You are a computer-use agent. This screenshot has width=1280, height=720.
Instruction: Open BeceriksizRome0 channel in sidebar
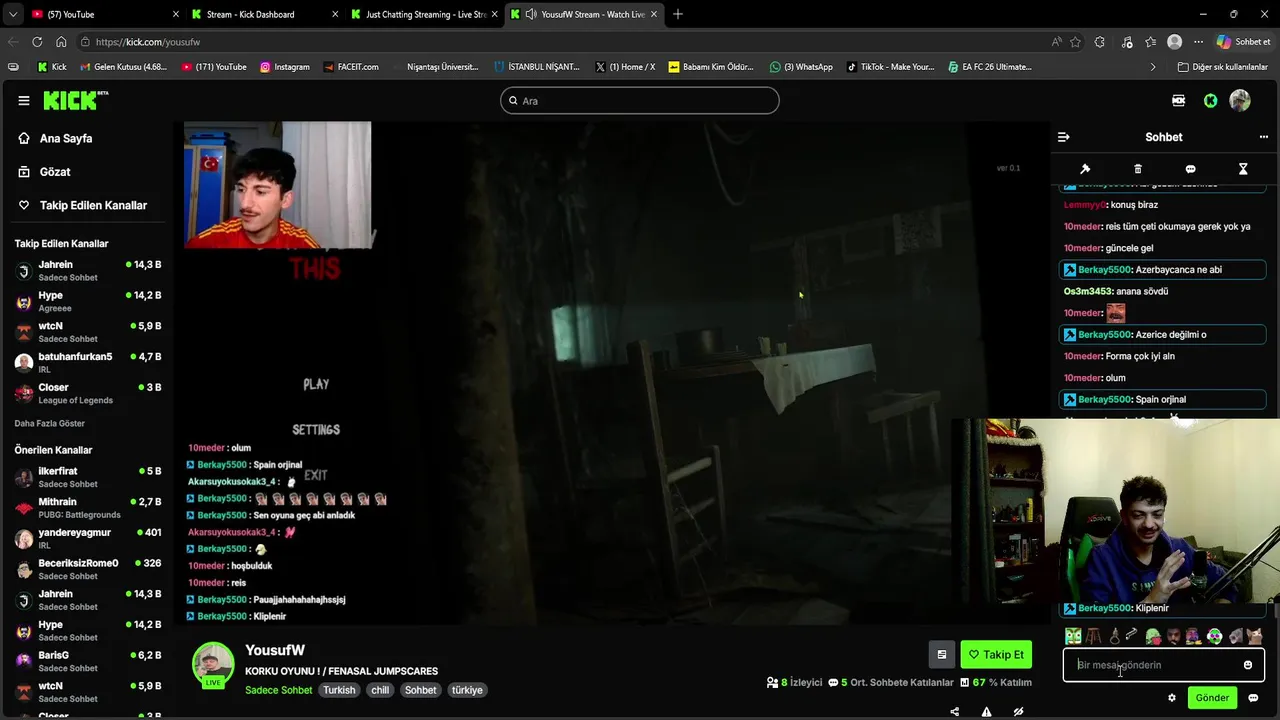tap(88, 570)
